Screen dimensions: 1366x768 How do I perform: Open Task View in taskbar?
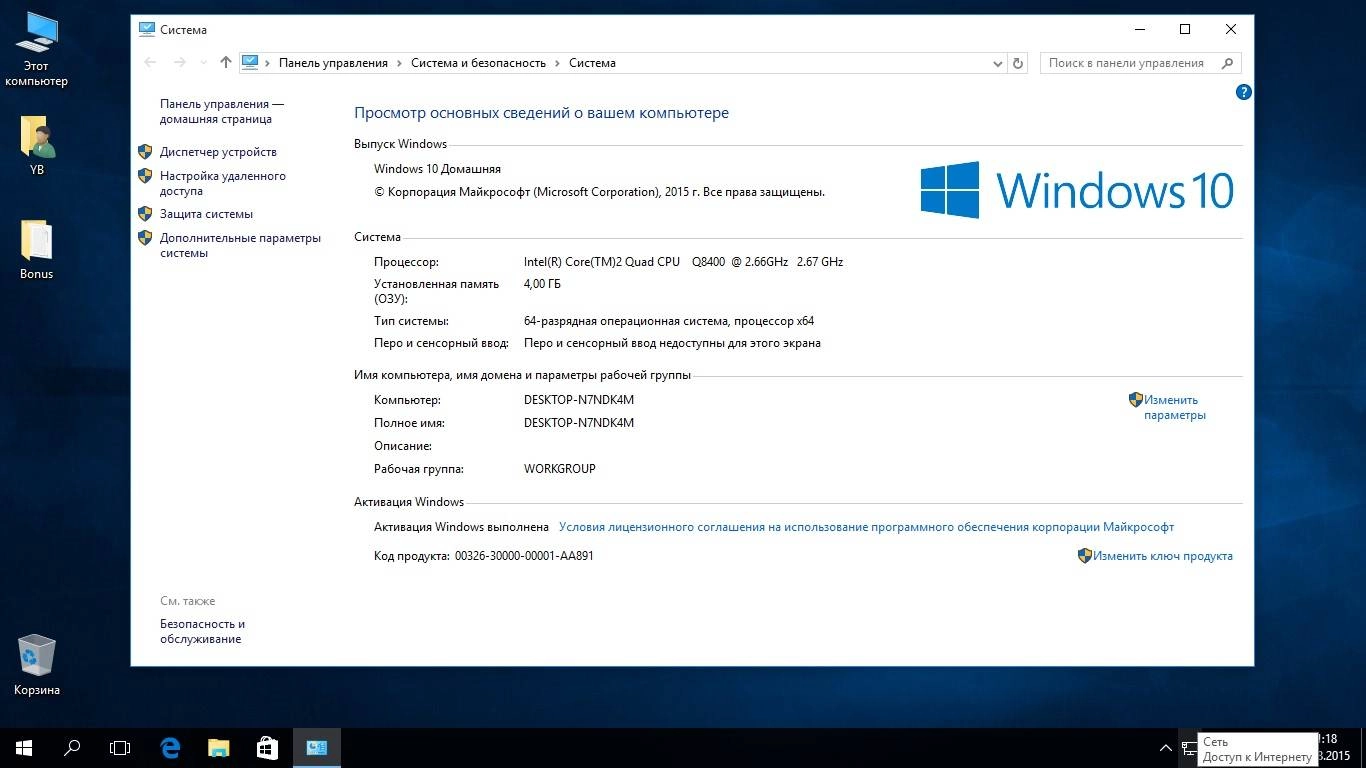120,747
